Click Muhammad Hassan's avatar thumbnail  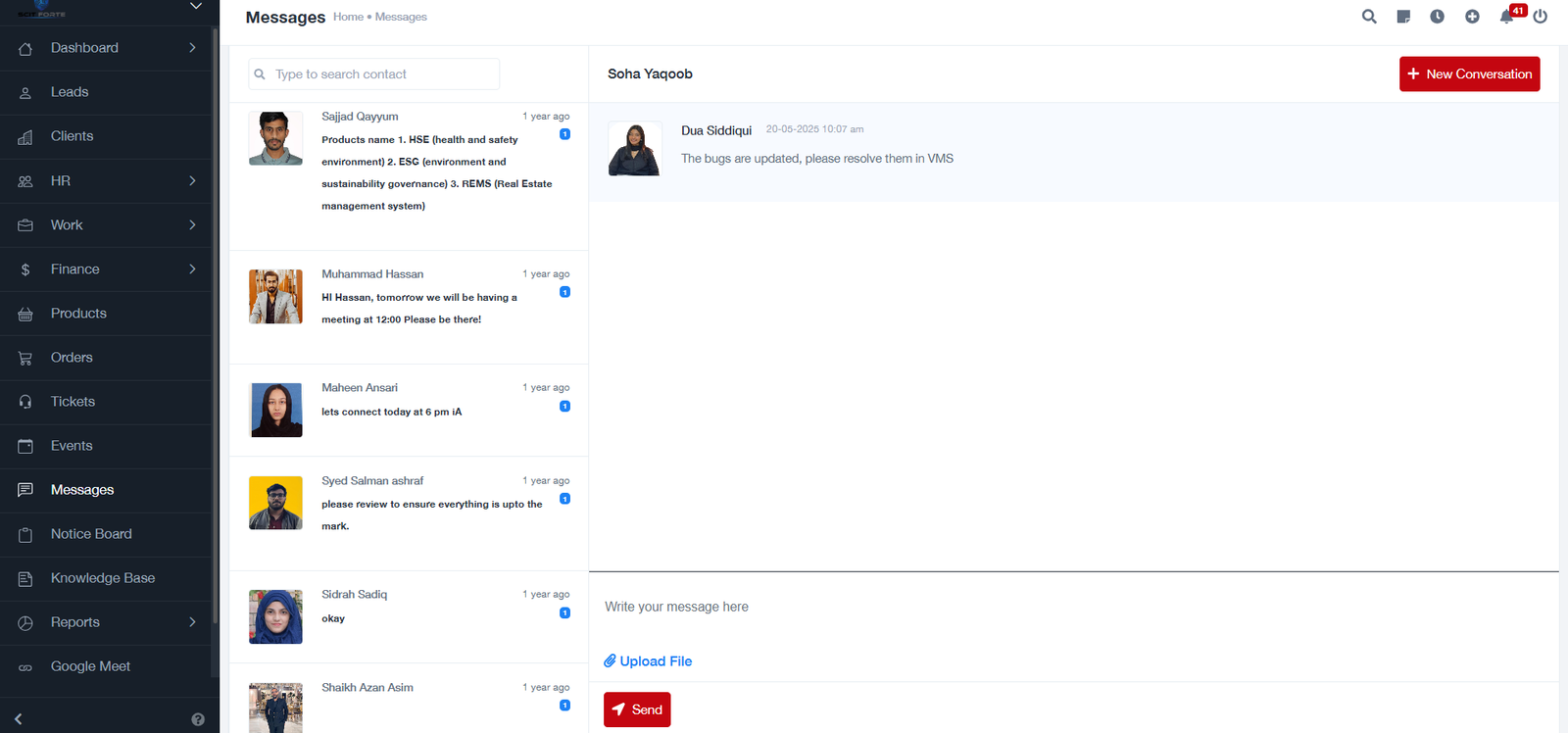click(275, 297)
